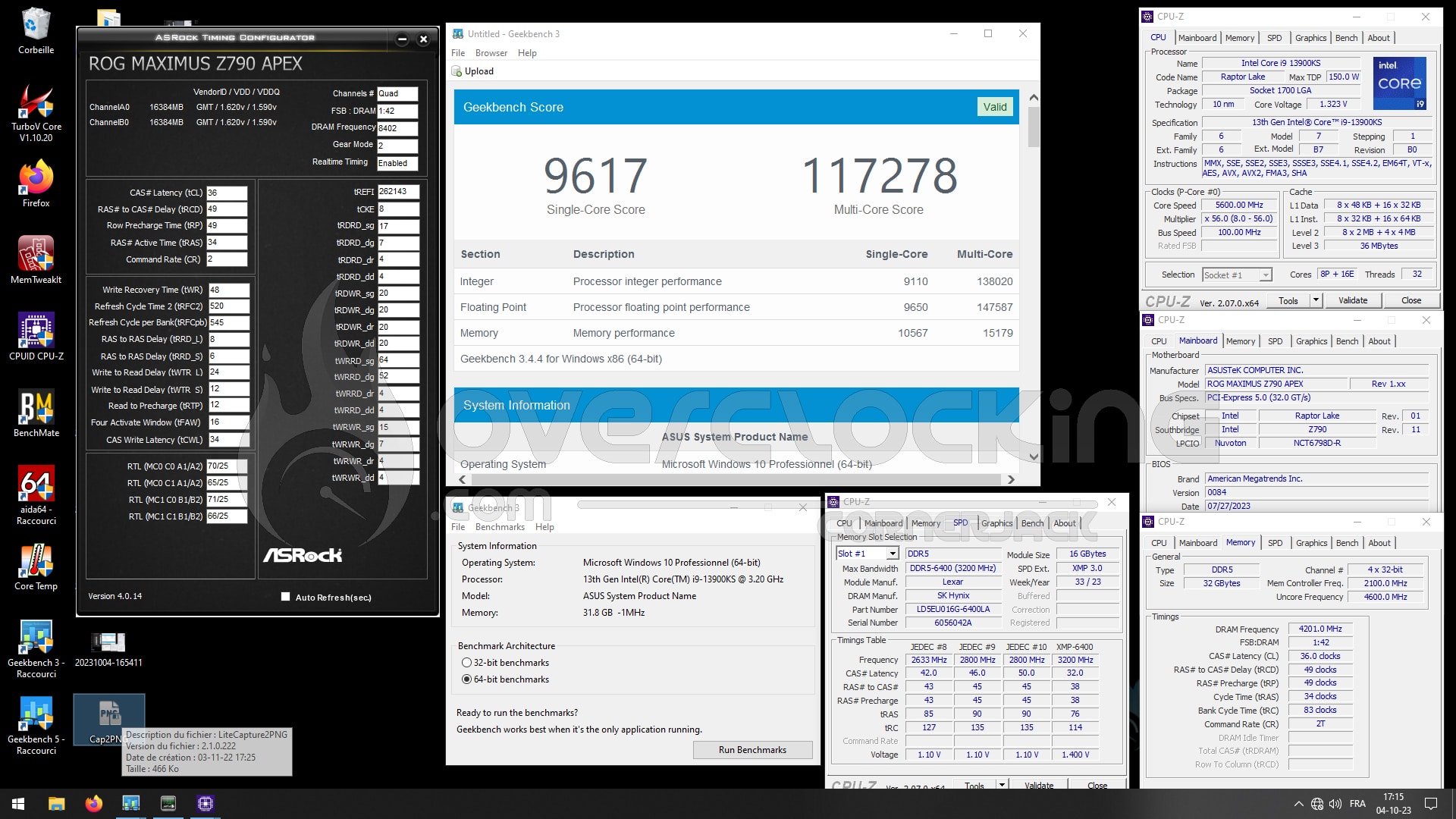Click the Valid badge in the Geekbench Score header
Screen dimensions: 1456x819
pos(995,107)
